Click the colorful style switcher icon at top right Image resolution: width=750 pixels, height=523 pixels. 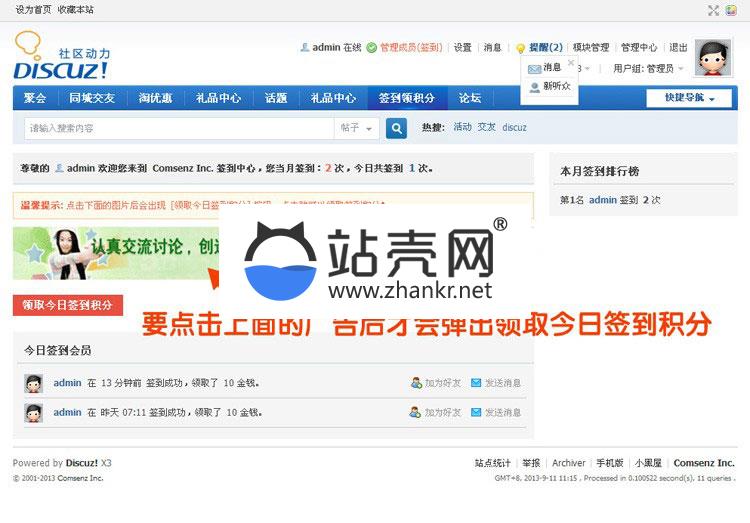731,10
